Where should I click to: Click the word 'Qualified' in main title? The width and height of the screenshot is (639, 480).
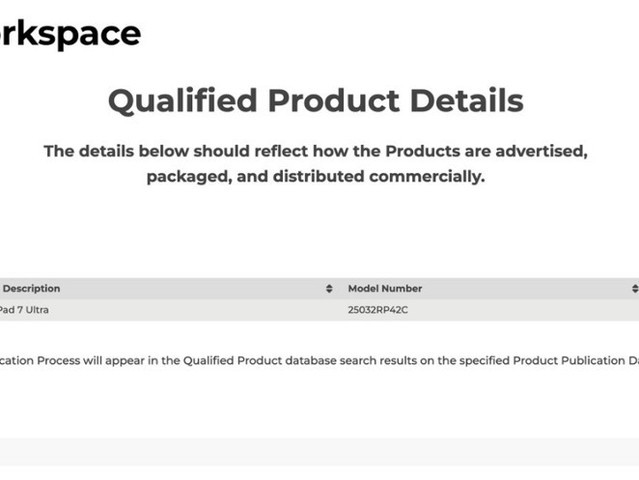pos(183,101)
